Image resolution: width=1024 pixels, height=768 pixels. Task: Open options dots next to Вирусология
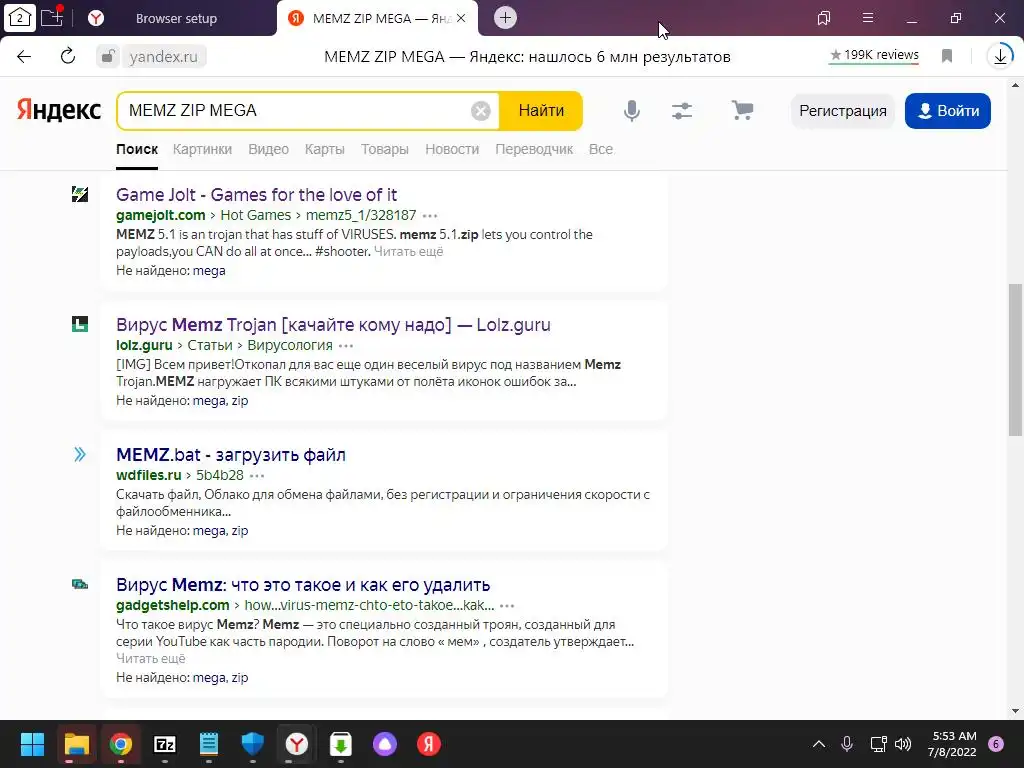tap(346, 345)
